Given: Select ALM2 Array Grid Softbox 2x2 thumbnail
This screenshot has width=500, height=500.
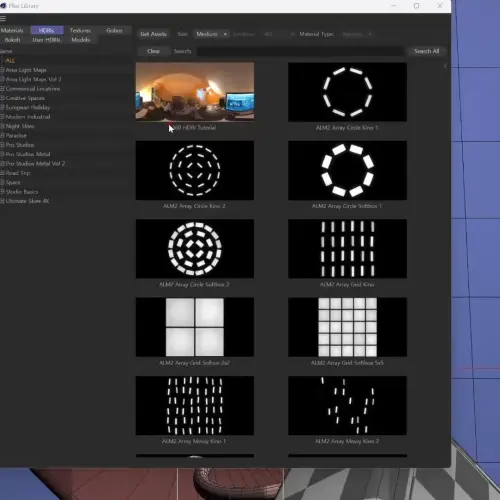Looking at the screenshot, I should (x=195, y=327).
